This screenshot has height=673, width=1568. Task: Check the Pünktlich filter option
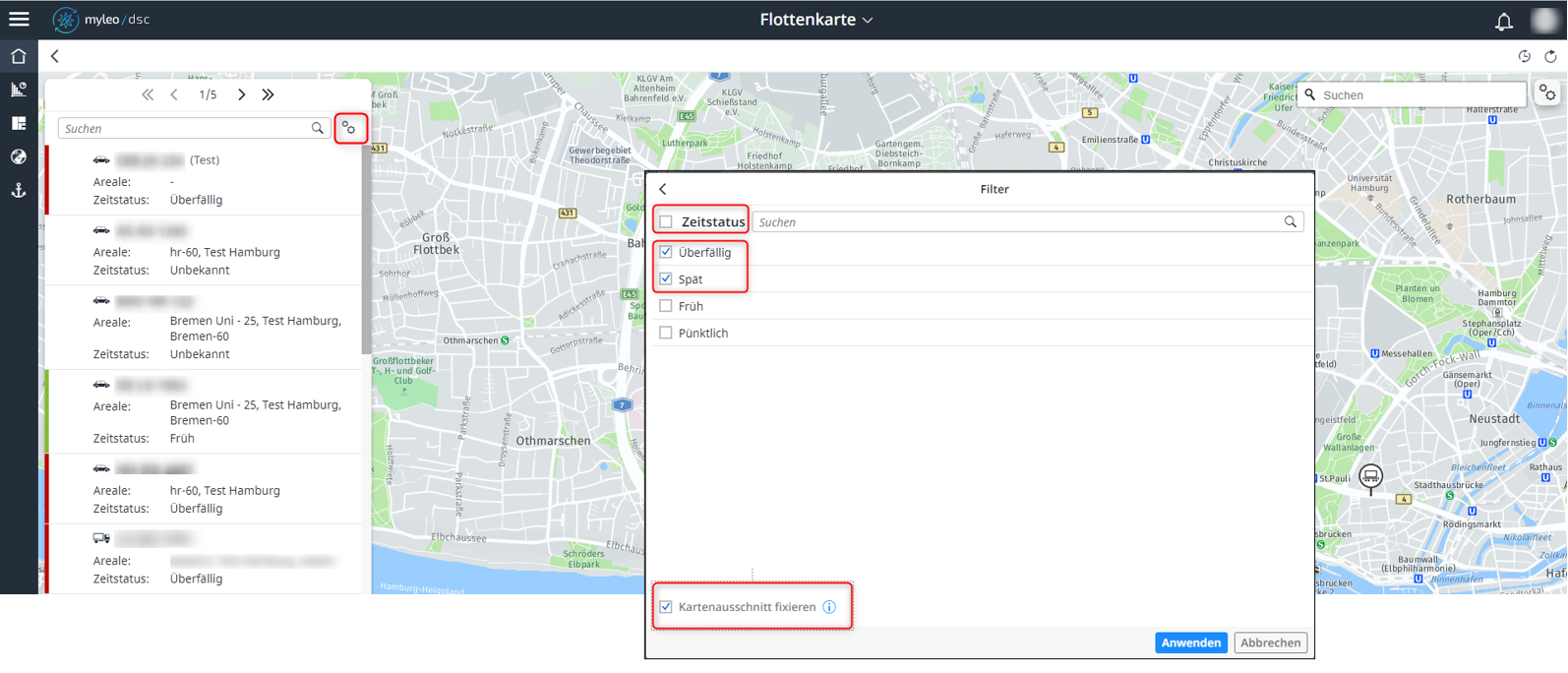coord(666,333)
